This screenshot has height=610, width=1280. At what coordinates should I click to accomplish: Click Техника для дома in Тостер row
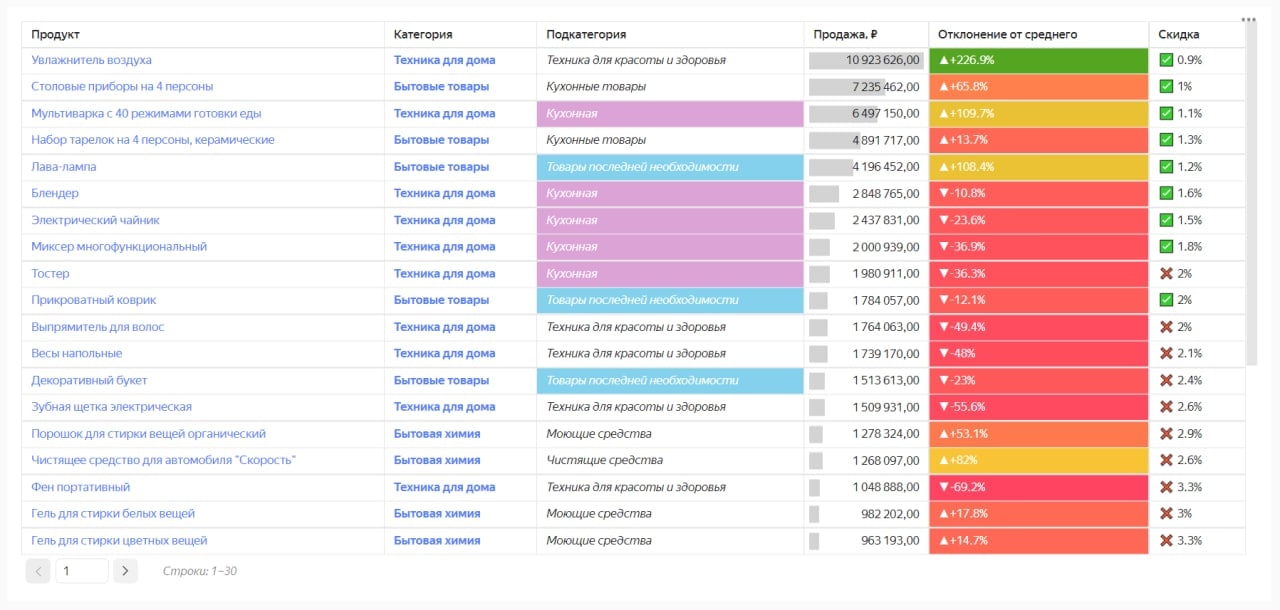[x=444, y=273]
